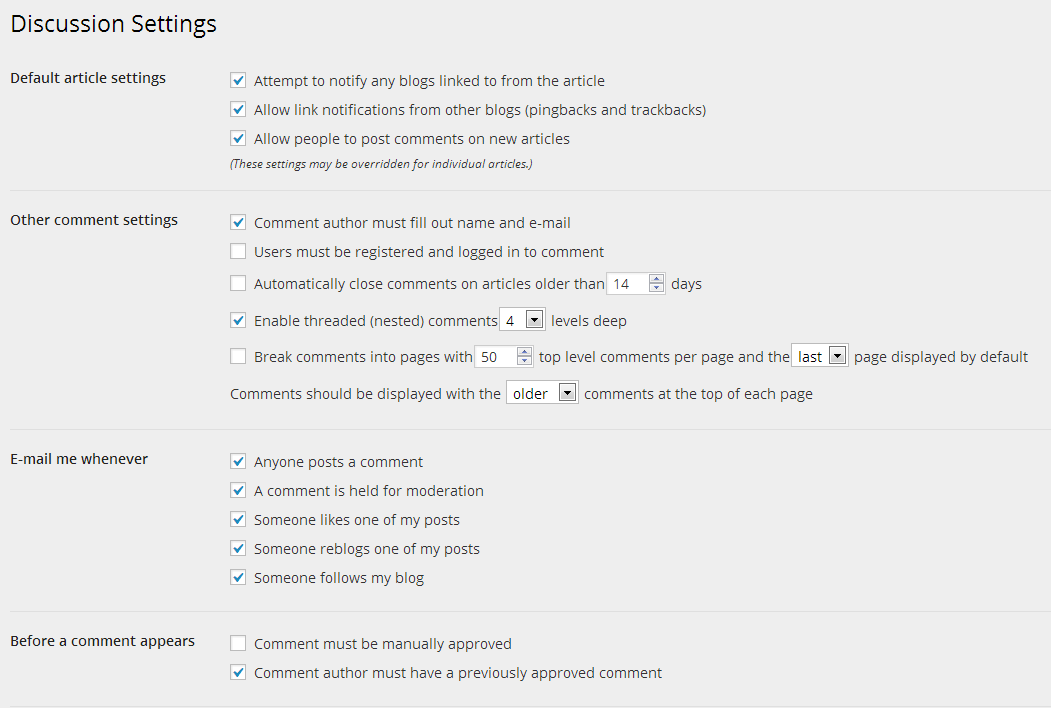Enable 'Comment must be manually approved'

point(238,643)
